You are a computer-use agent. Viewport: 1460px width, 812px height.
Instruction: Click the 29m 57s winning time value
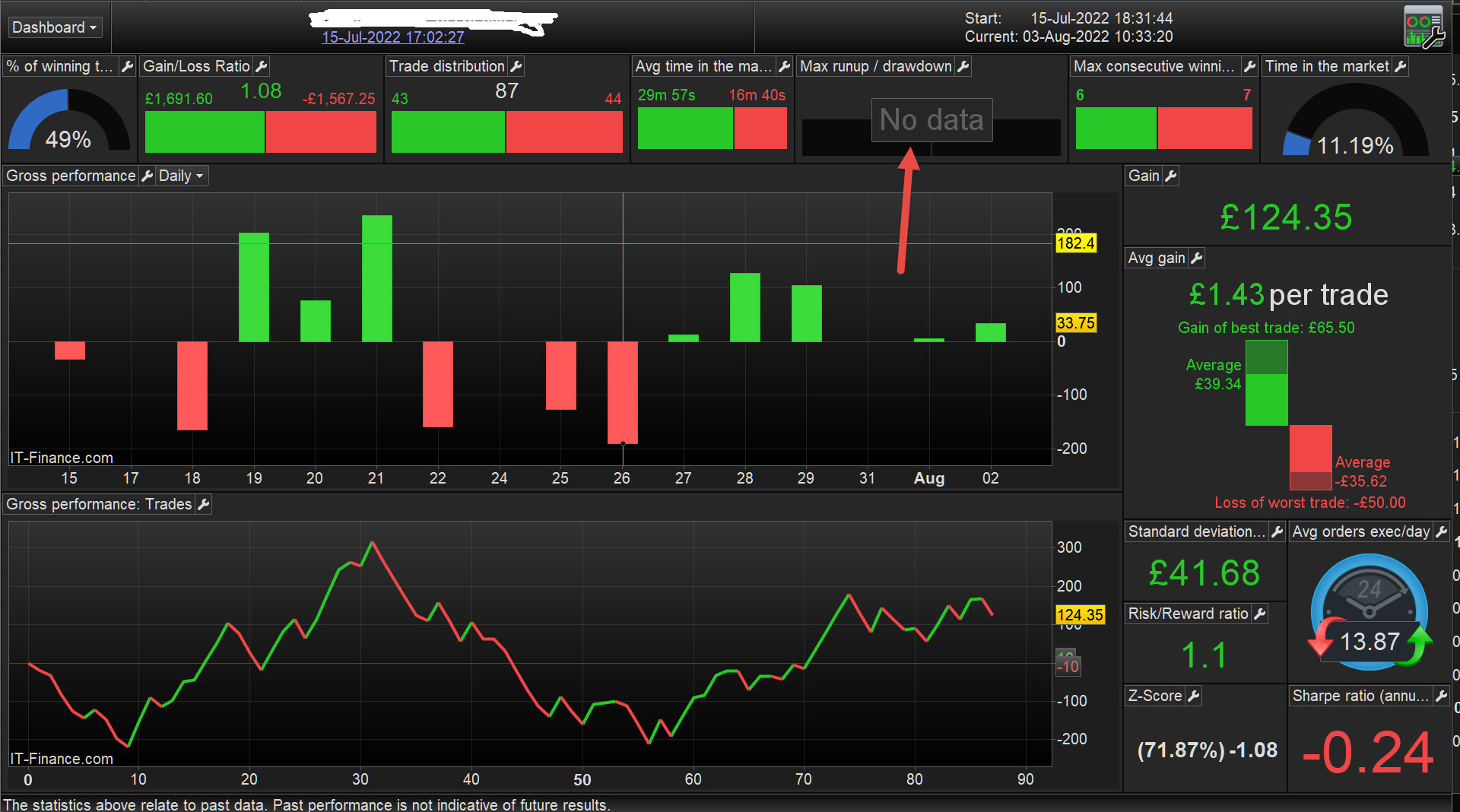pos(667,95)
